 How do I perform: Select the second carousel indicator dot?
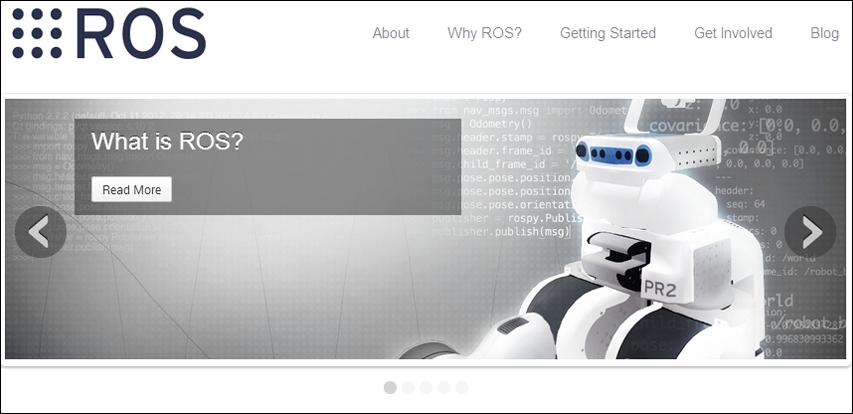pos(408,387)
